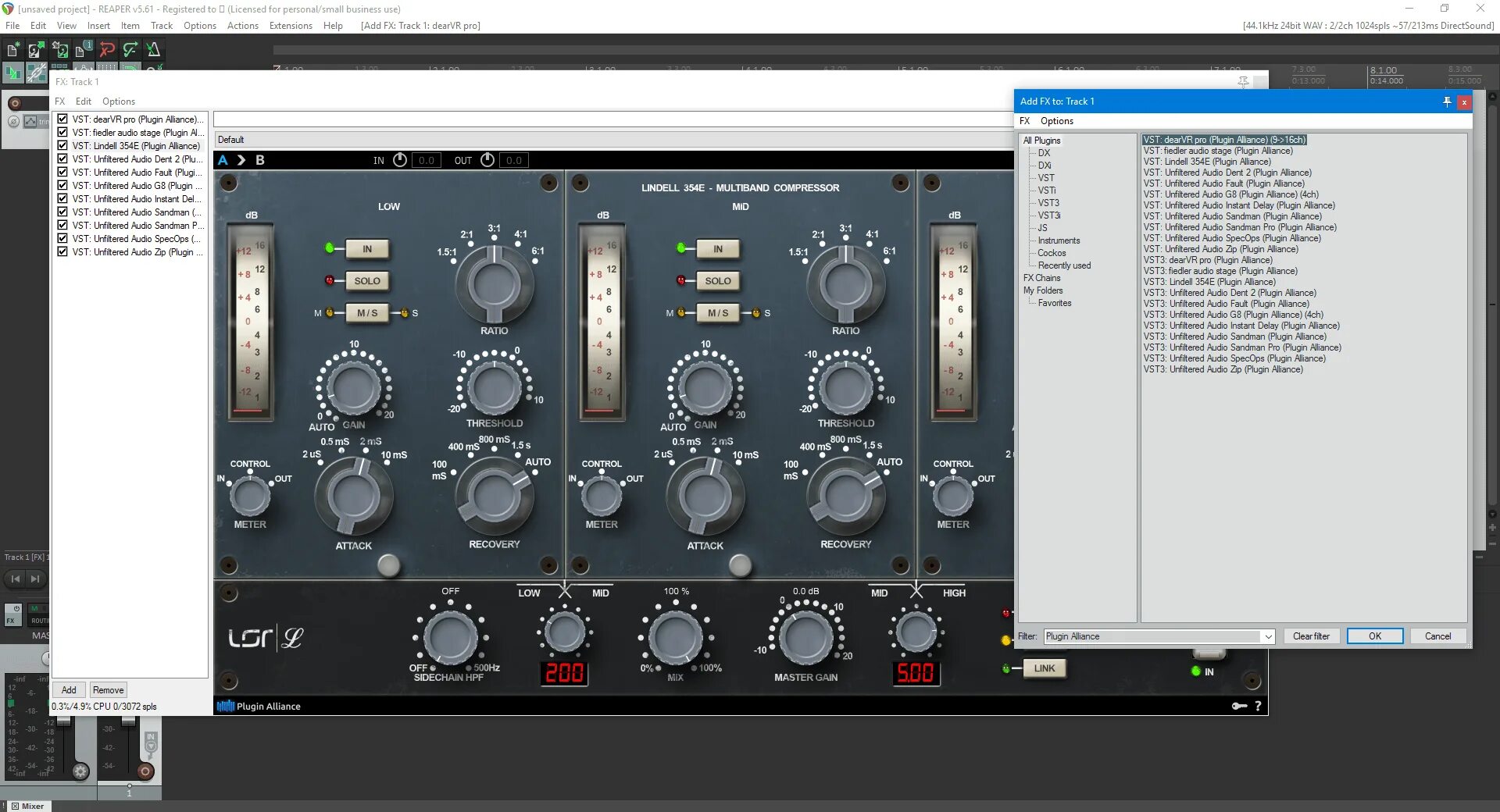Select Cockos category in plugin tree

tap(1052, 253)
